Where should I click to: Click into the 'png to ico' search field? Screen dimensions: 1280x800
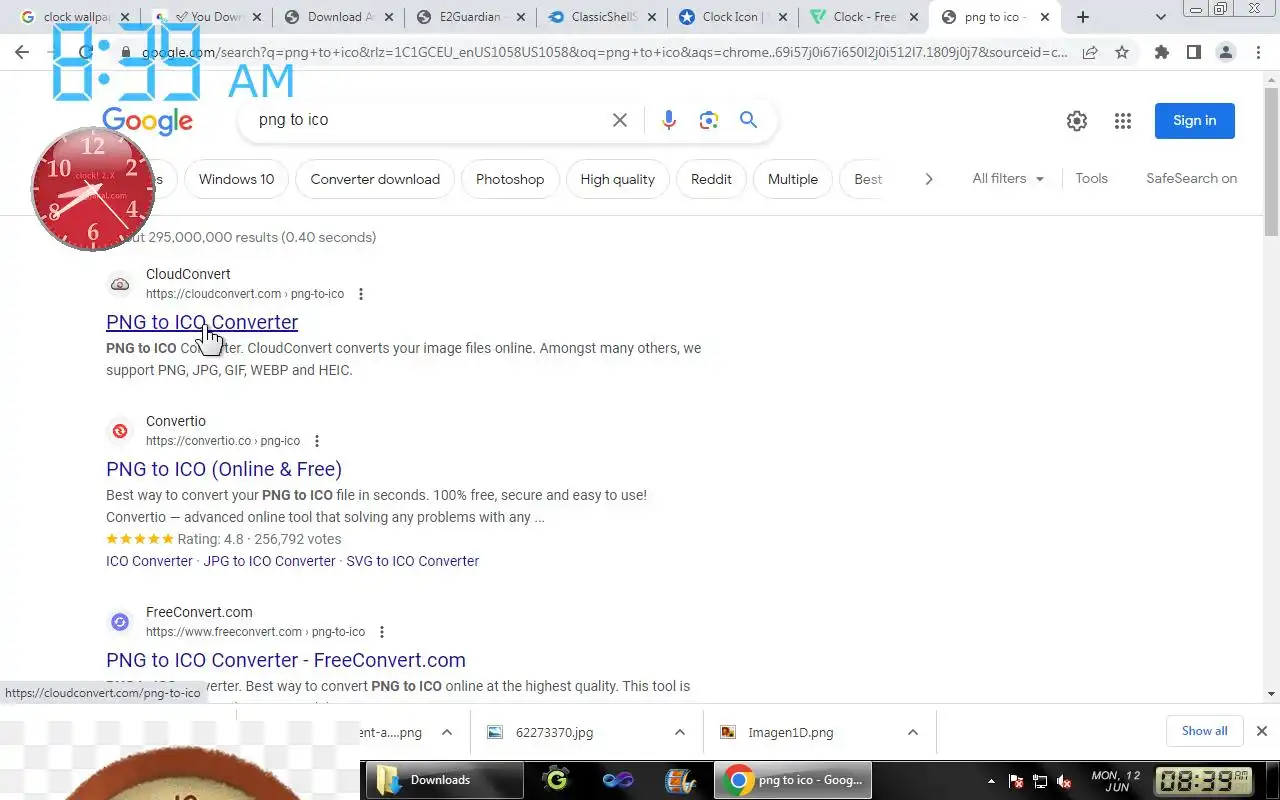pos(425,120)
